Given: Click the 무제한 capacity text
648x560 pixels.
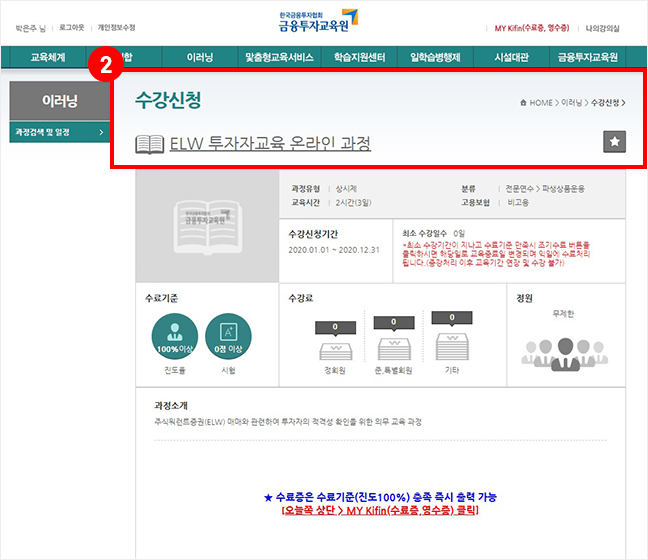Looking at the screenshot, I should pos(563,314).
